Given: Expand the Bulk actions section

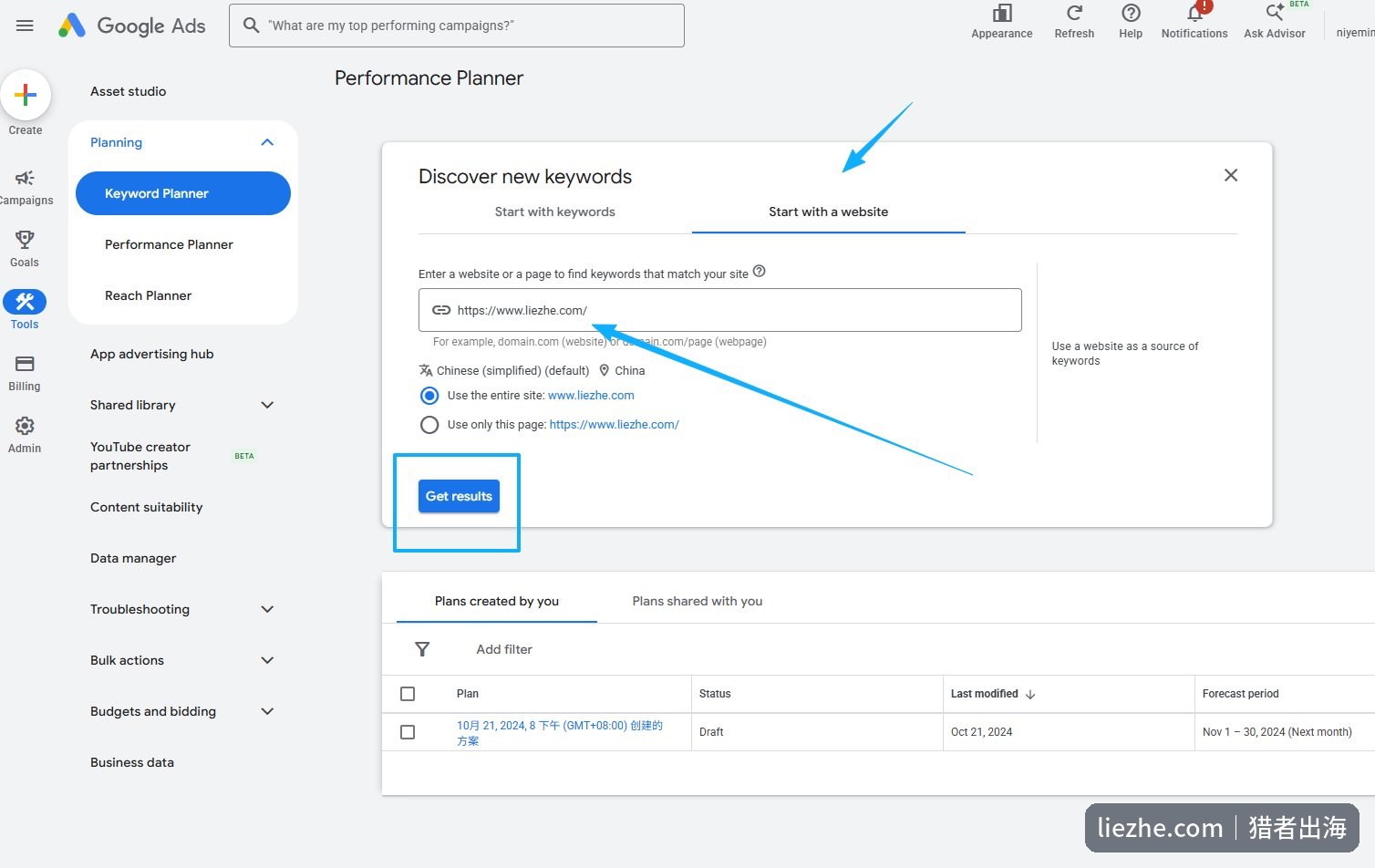Looking at the screenshot, I should [267, 660].
